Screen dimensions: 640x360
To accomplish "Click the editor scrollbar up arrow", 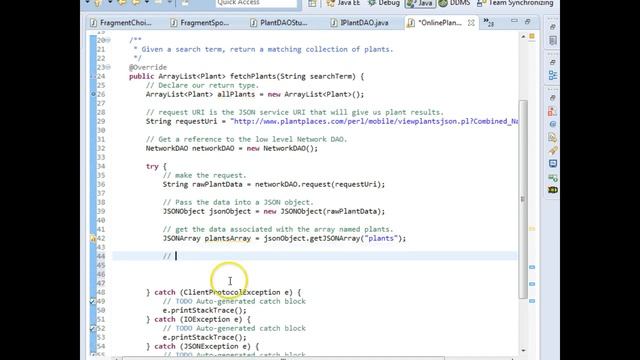I will tap(523, 37).
